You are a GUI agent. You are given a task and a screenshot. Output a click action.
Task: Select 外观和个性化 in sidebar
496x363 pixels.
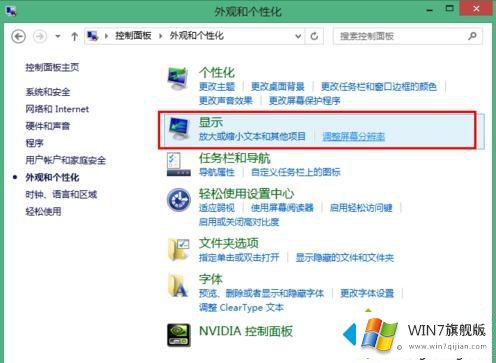point(52,177)
